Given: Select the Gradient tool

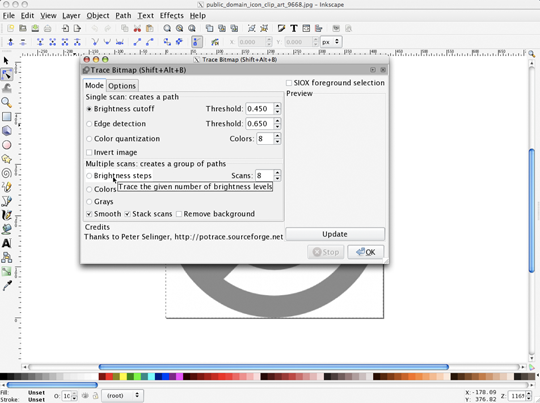Looking at the screenshot, I should 7,271.
